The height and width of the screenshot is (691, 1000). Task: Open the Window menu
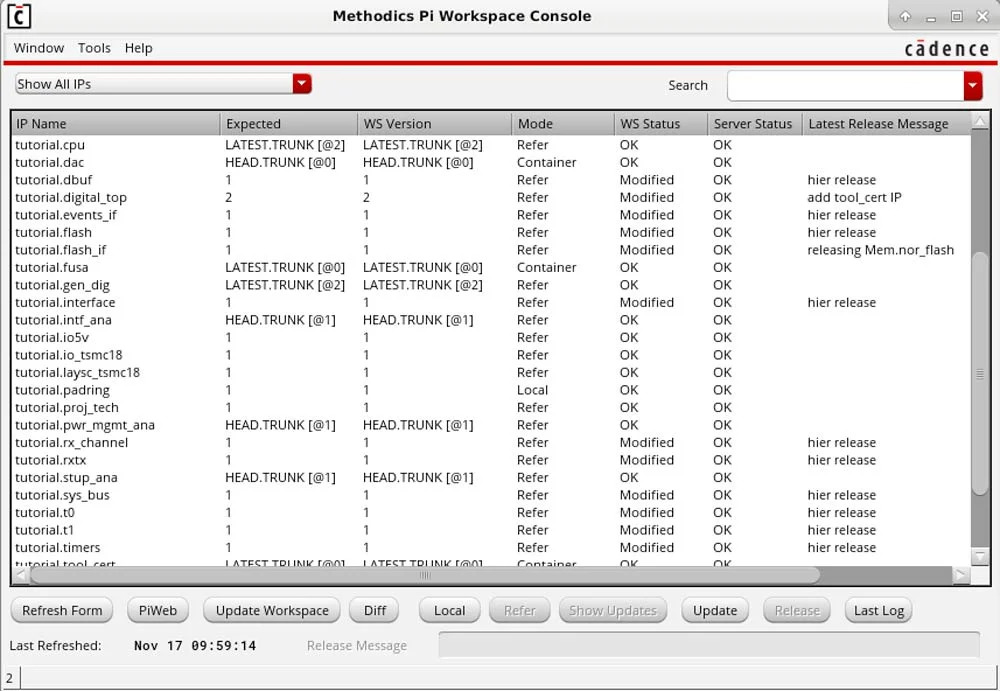click(x=39, y=48)
